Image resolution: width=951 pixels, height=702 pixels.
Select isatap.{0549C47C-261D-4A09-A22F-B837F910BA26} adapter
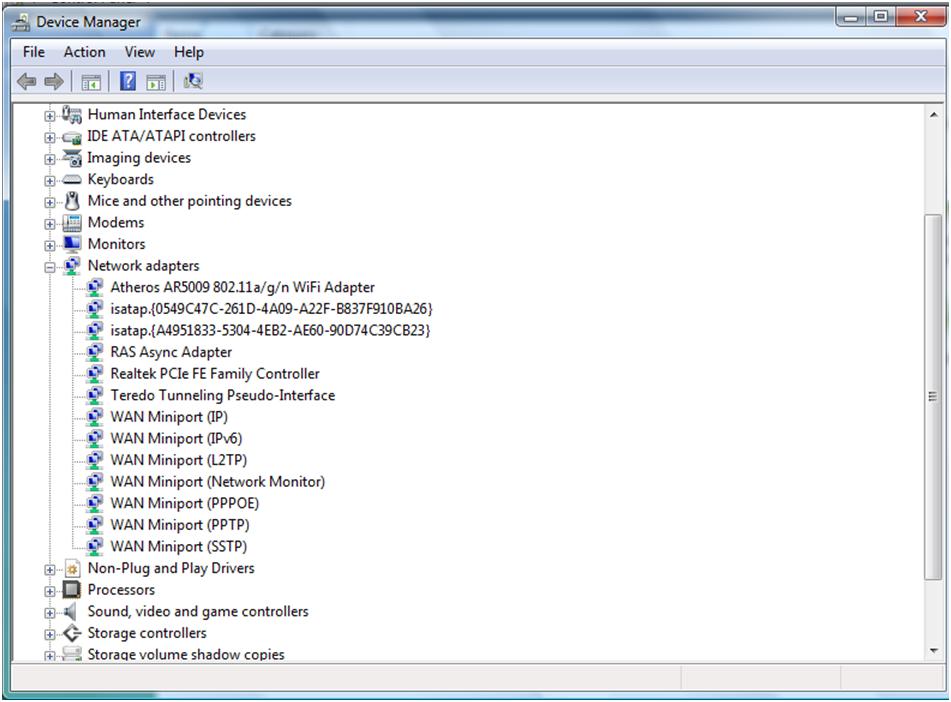point(271,309)
